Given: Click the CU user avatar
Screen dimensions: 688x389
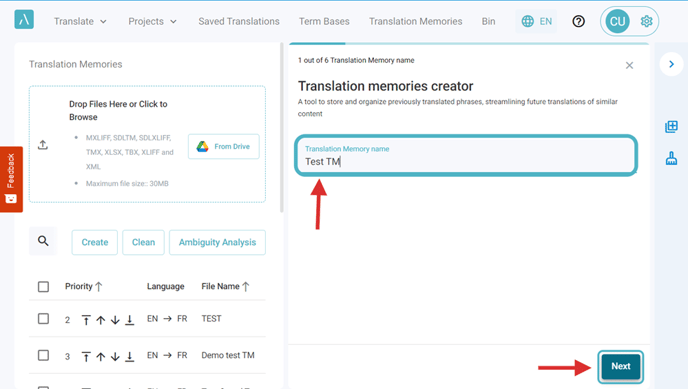Looking at the screenshot, I should (x=617, y=21).
